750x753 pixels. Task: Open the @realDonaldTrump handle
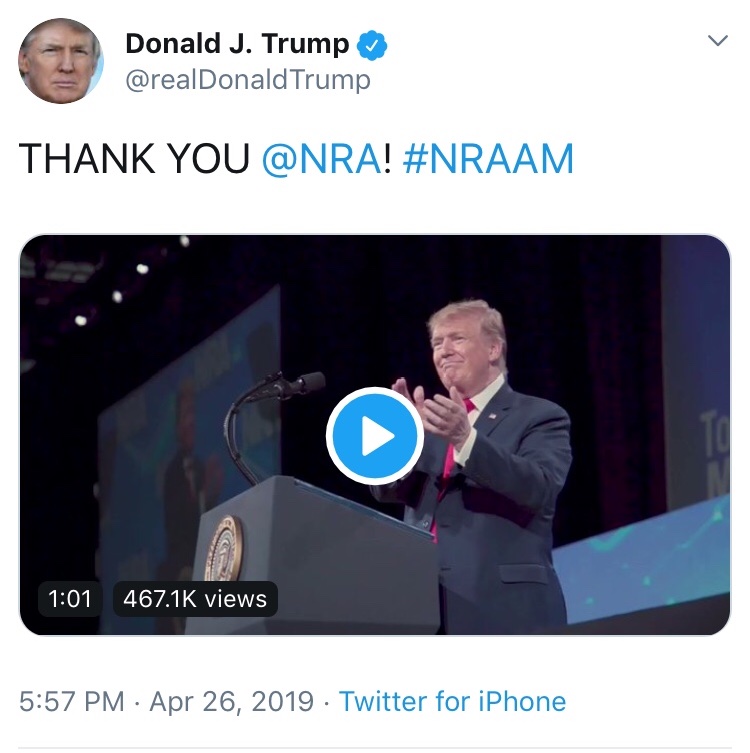tap(247, 80)
